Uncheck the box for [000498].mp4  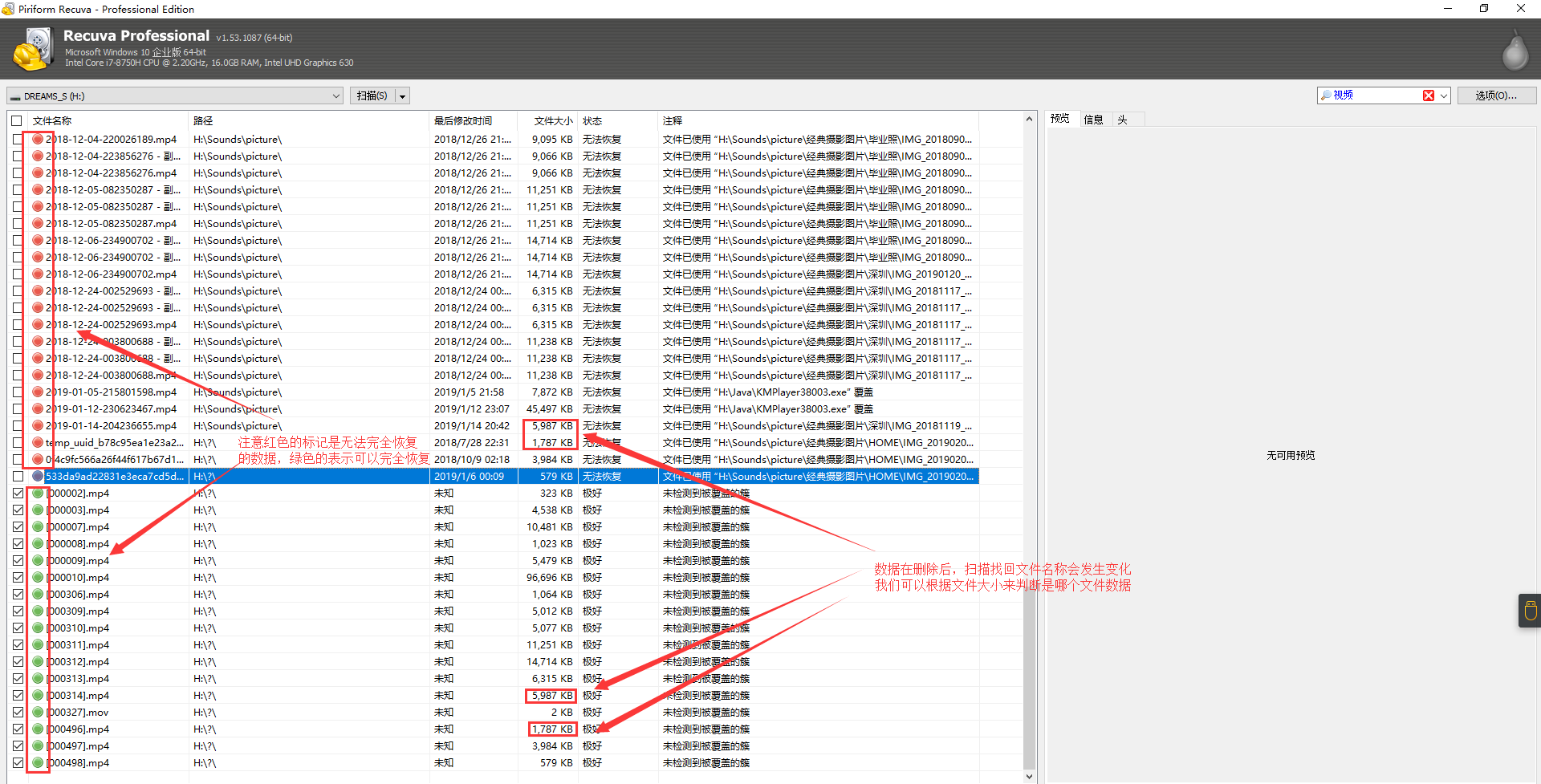[x=18, y=763]
